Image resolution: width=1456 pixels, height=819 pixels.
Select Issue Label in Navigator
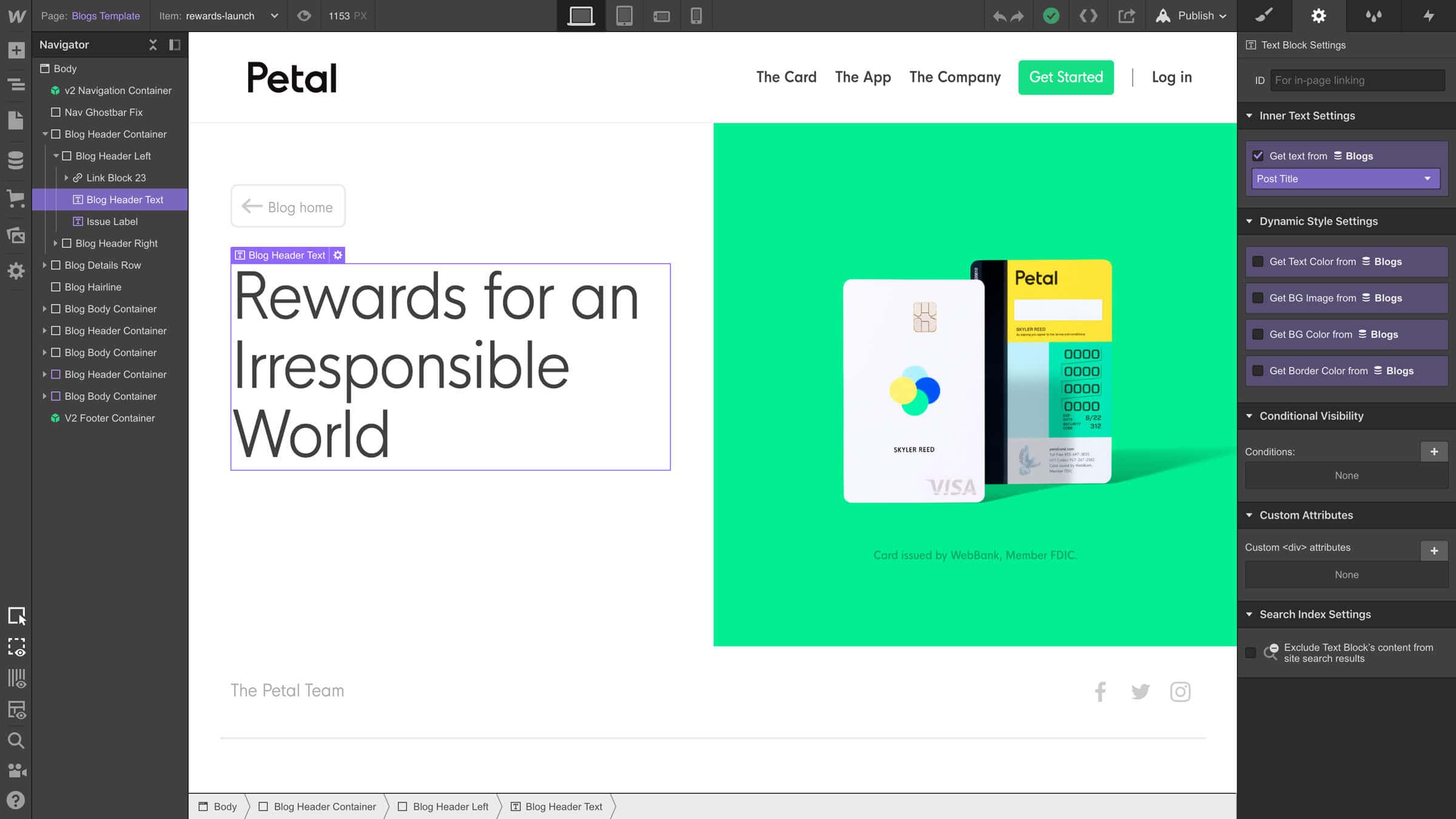(112, 221)
